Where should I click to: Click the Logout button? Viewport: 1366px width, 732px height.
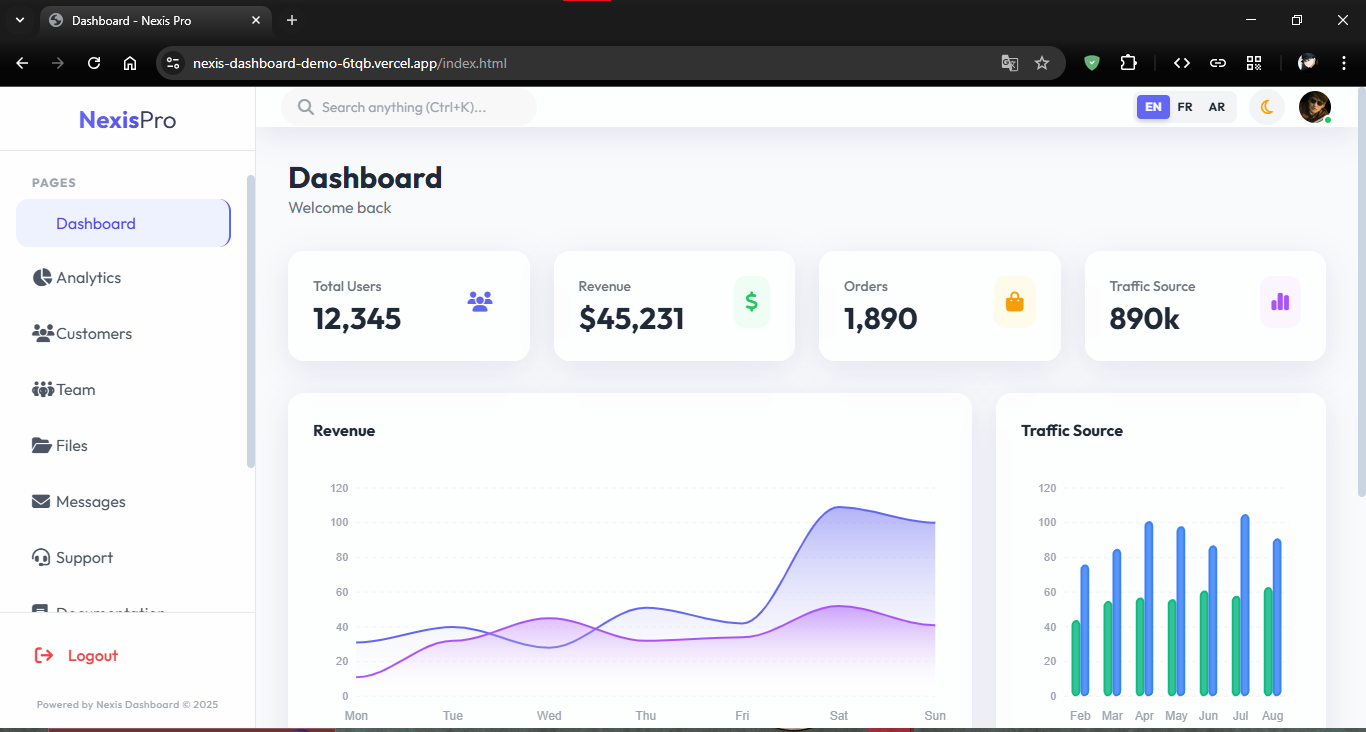click(75, 655)
